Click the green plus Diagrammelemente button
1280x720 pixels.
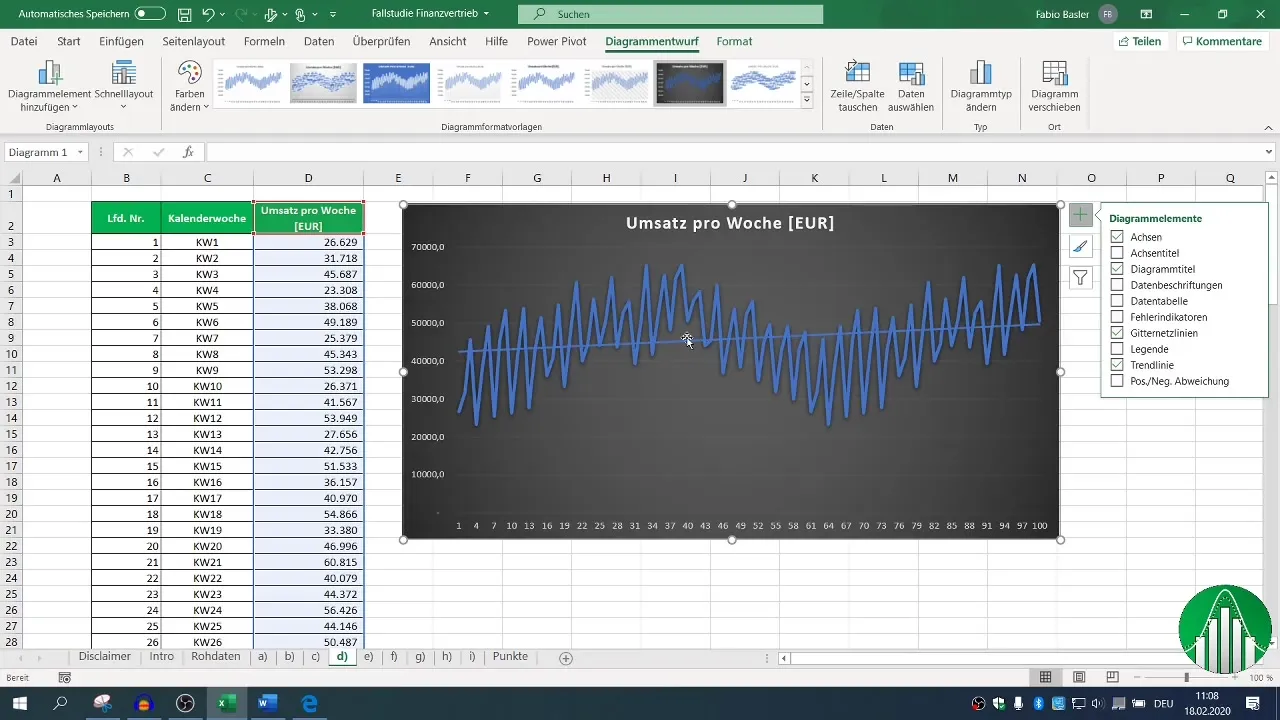point(1080,214)
